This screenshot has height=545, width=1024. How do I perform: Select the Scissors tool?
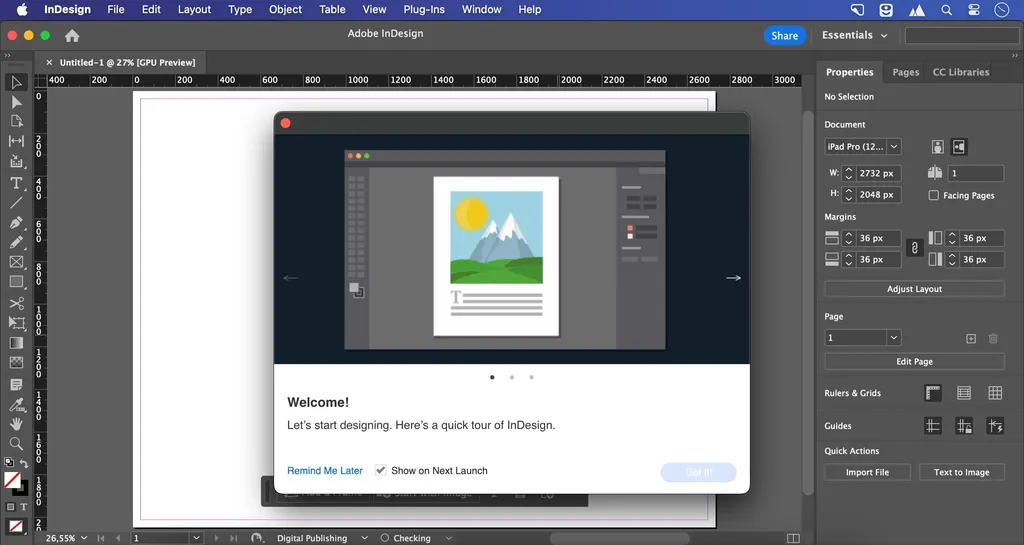point(16,304)
